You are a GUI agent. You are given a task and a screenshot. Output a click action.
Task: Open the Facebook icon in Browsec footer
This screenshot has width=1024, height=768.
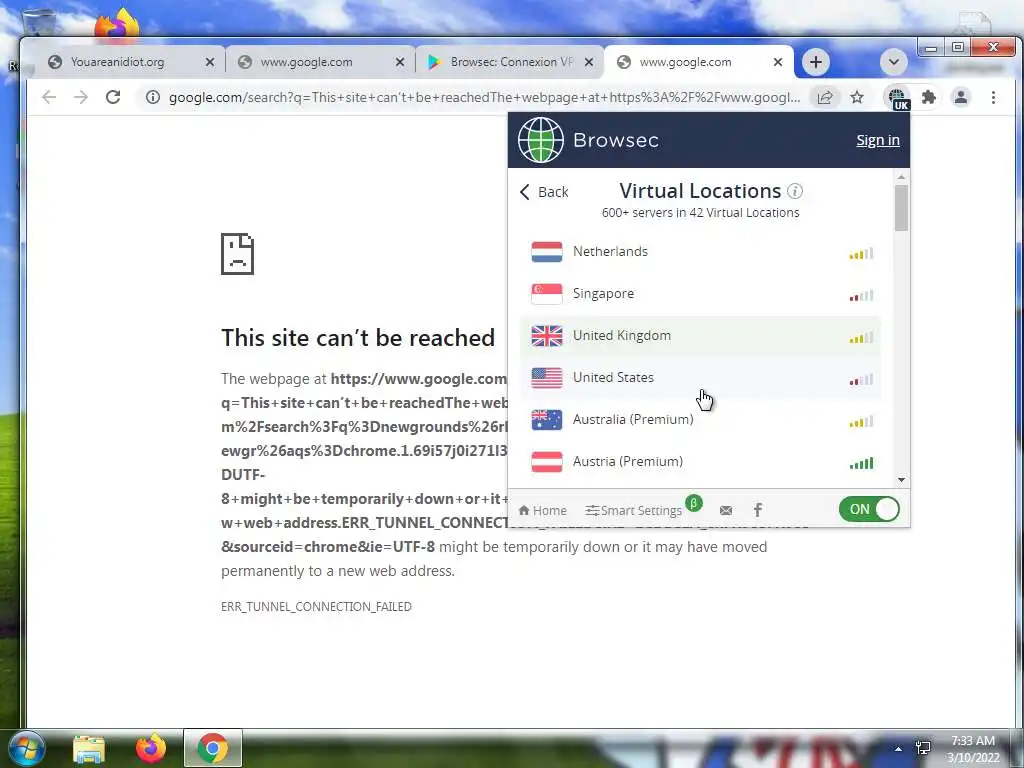pos(758,510)
